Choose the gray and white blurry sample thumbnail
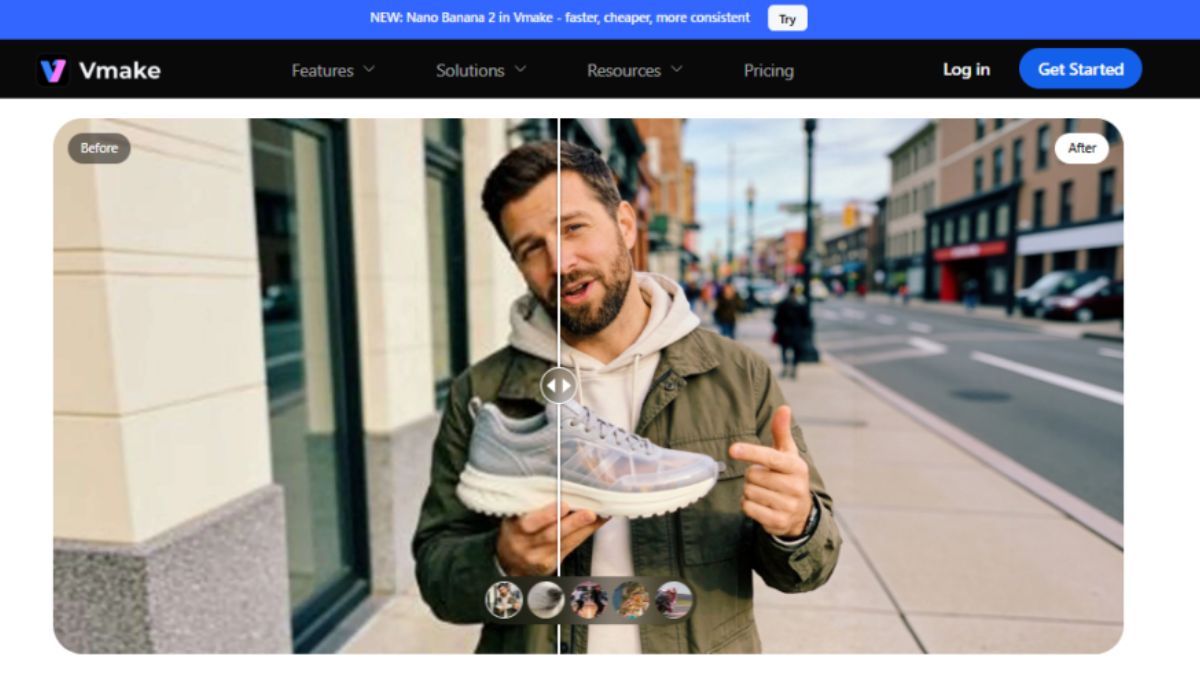Viewport: 1200px width, 675px height. [x=546, y=600]
